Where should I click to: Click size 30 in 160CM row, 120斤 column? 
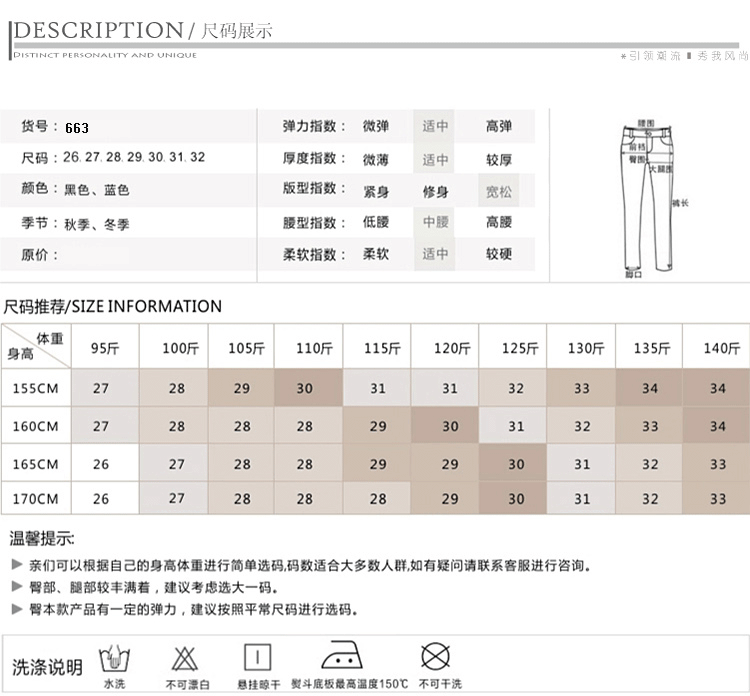444,426
